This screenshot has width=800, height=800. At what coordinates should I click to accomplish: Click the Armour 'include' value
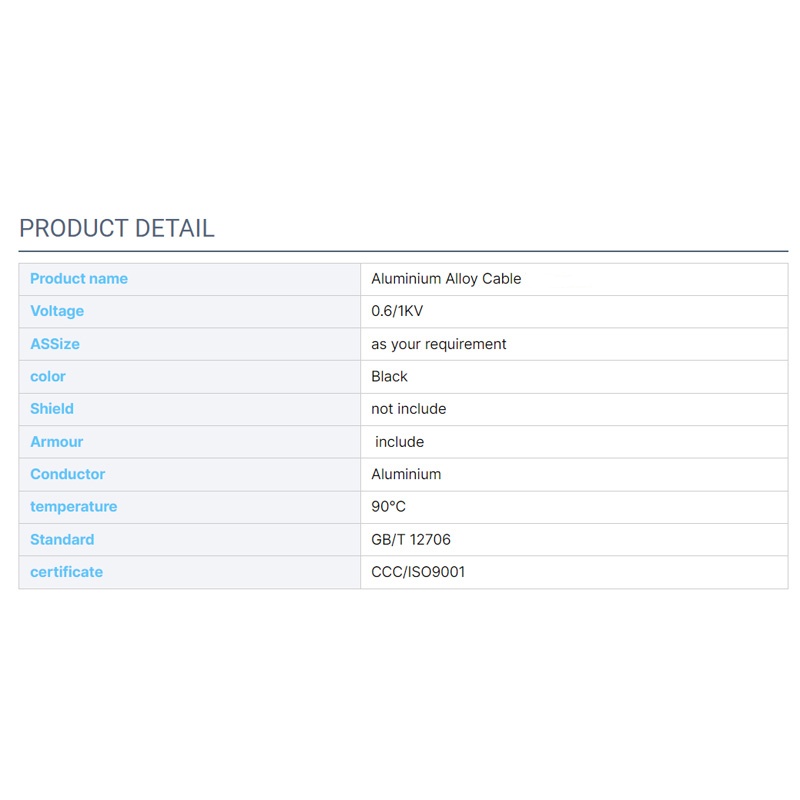pyautogui.click(x=400, y=442)
